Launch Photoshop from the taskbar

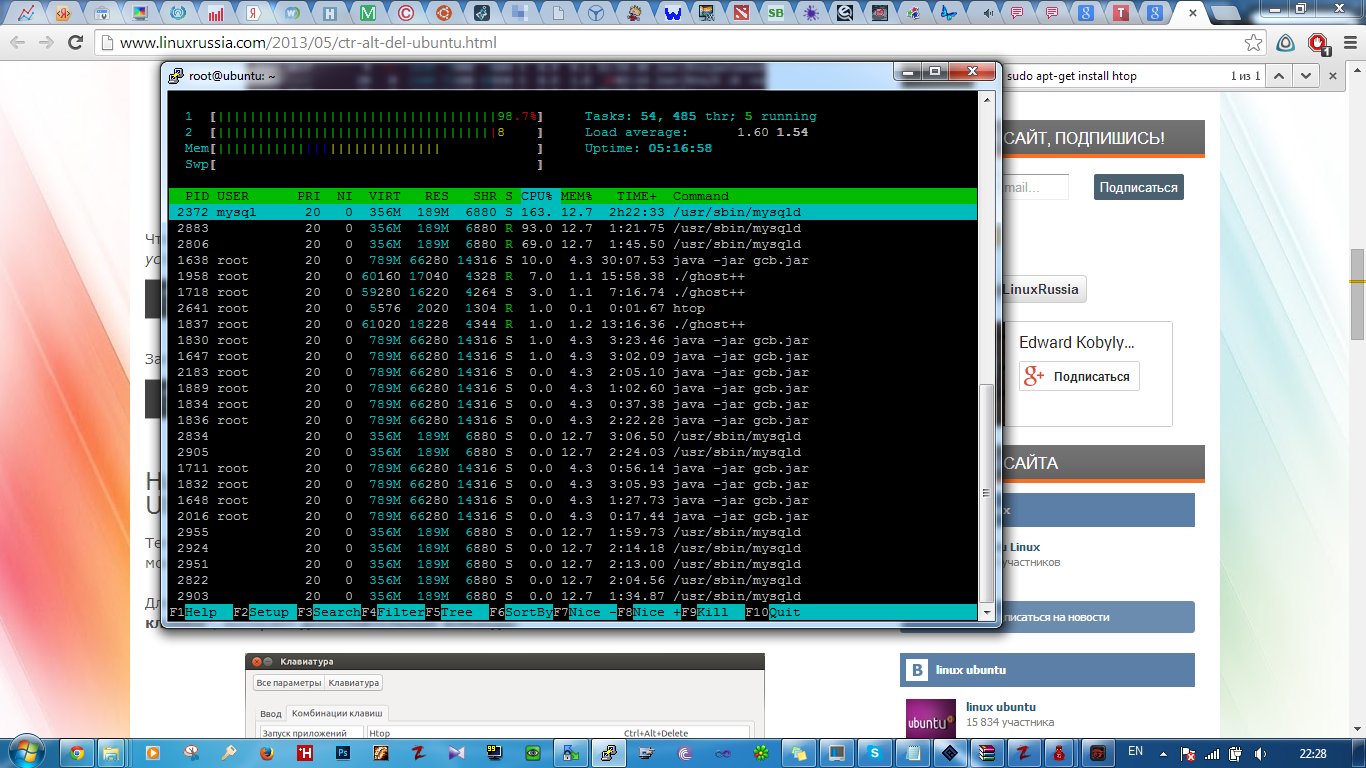(x=342, y=753)
